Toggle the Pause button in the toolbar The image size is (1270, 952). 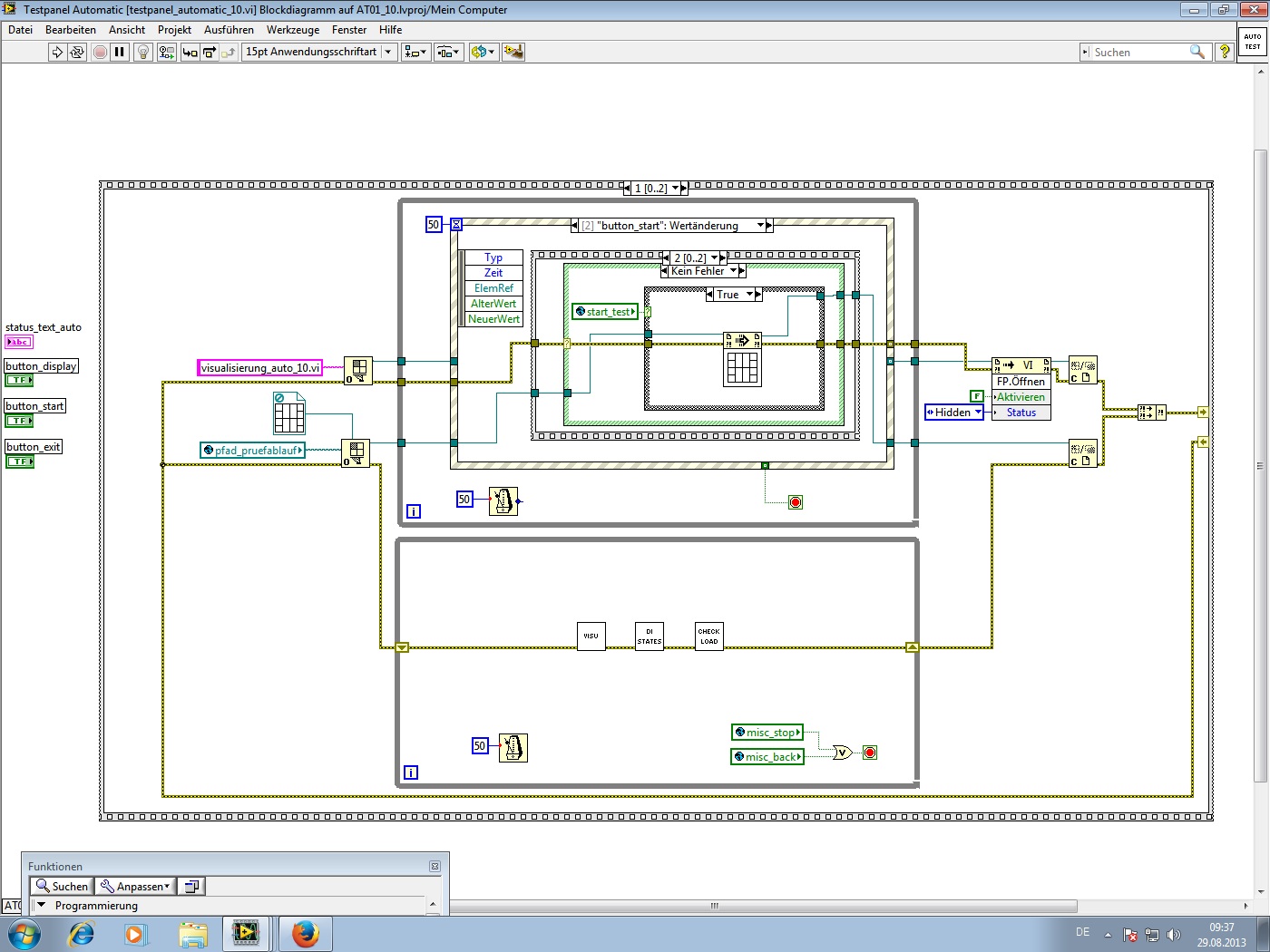pos(120,53)
